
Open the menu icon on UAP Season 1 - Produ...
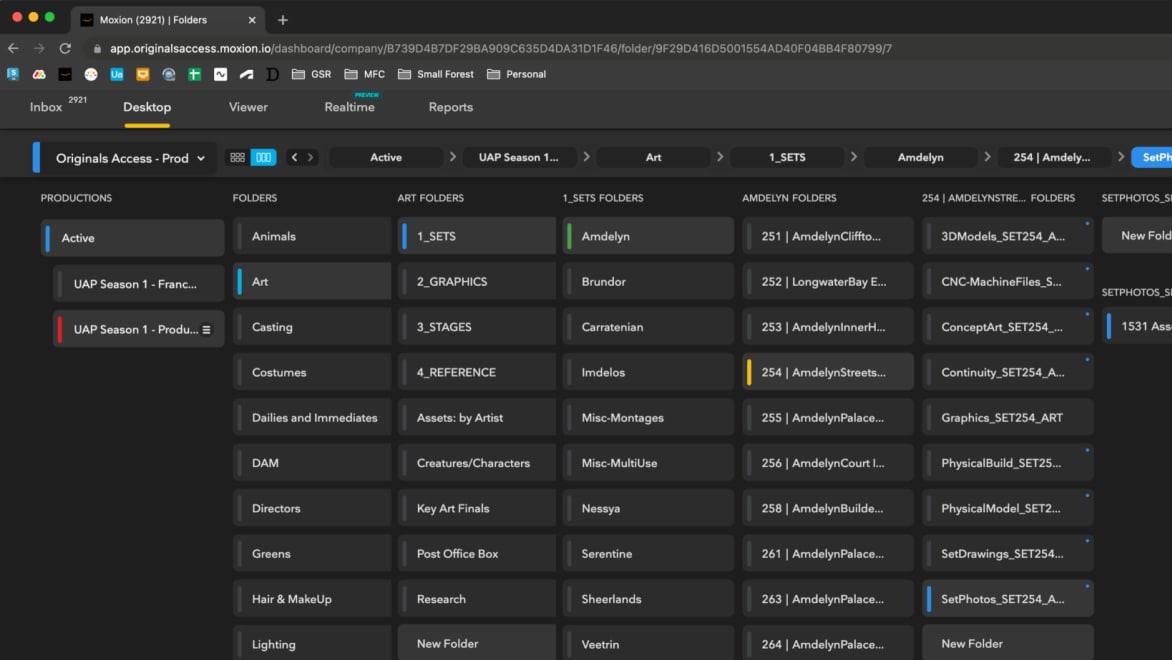207,330
